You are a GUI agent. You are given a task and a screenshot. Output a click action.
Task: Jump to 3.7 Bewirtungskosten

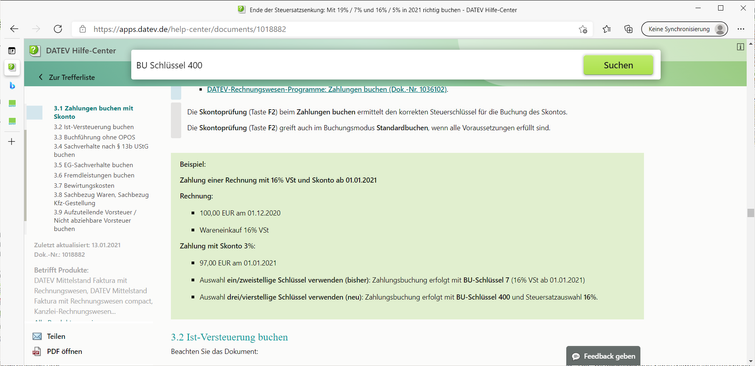[84, 185]
